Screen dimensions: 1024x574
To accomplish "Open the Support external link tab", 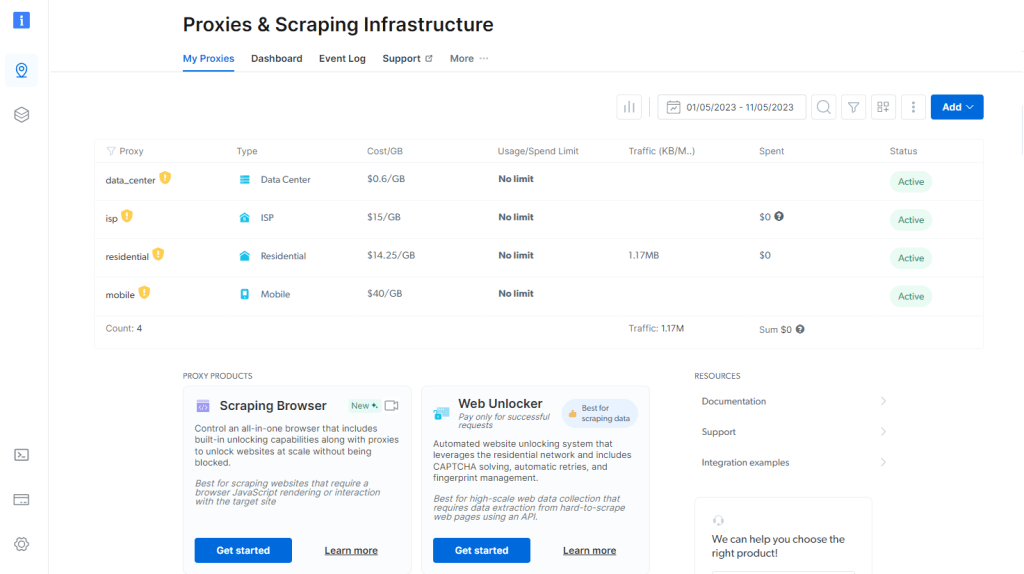I will pos(408,58).
